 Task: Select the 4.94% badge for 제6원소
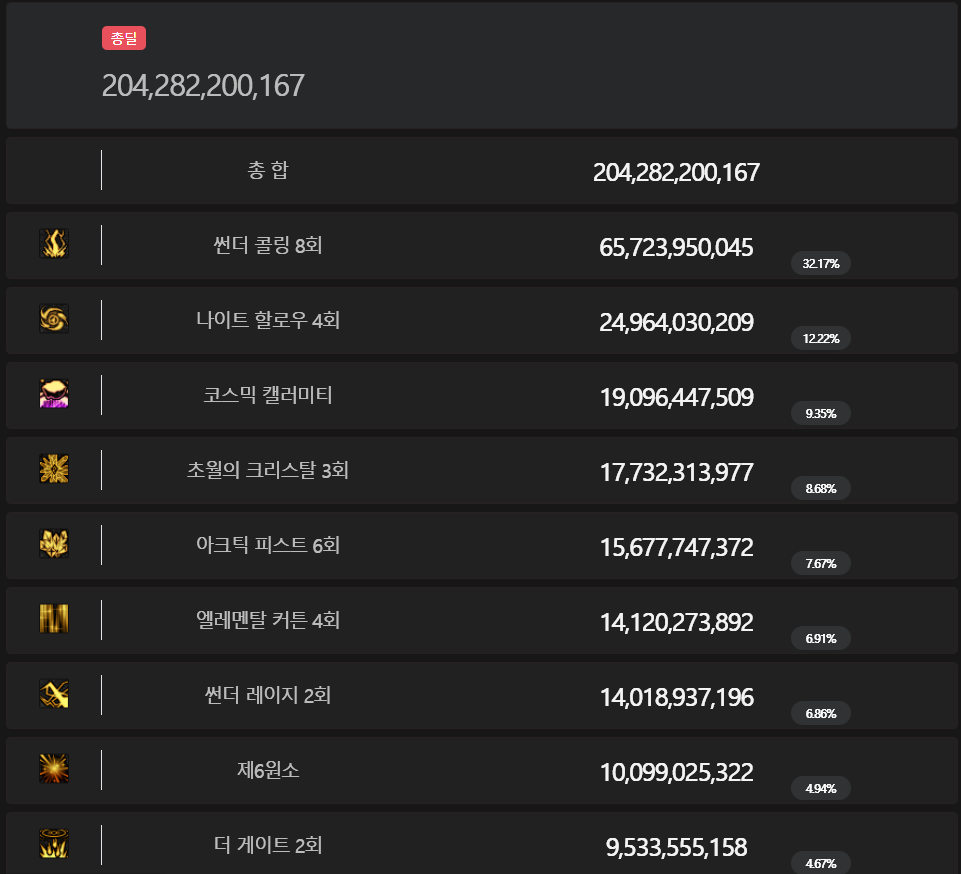click(821, 788)
